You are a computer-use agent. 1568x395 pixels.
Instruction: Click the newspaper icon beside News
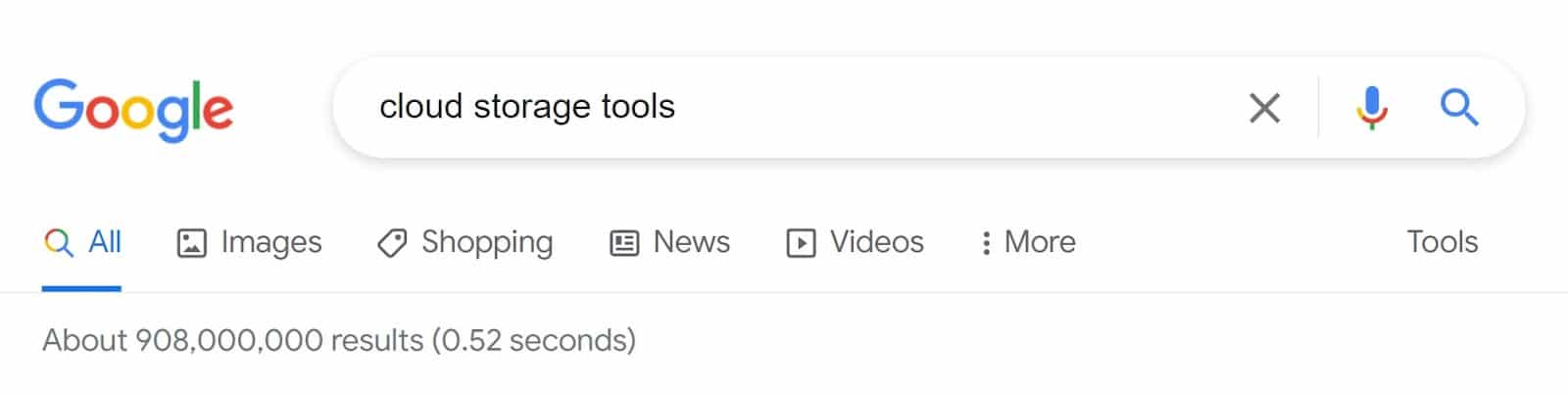click(624, 243)
